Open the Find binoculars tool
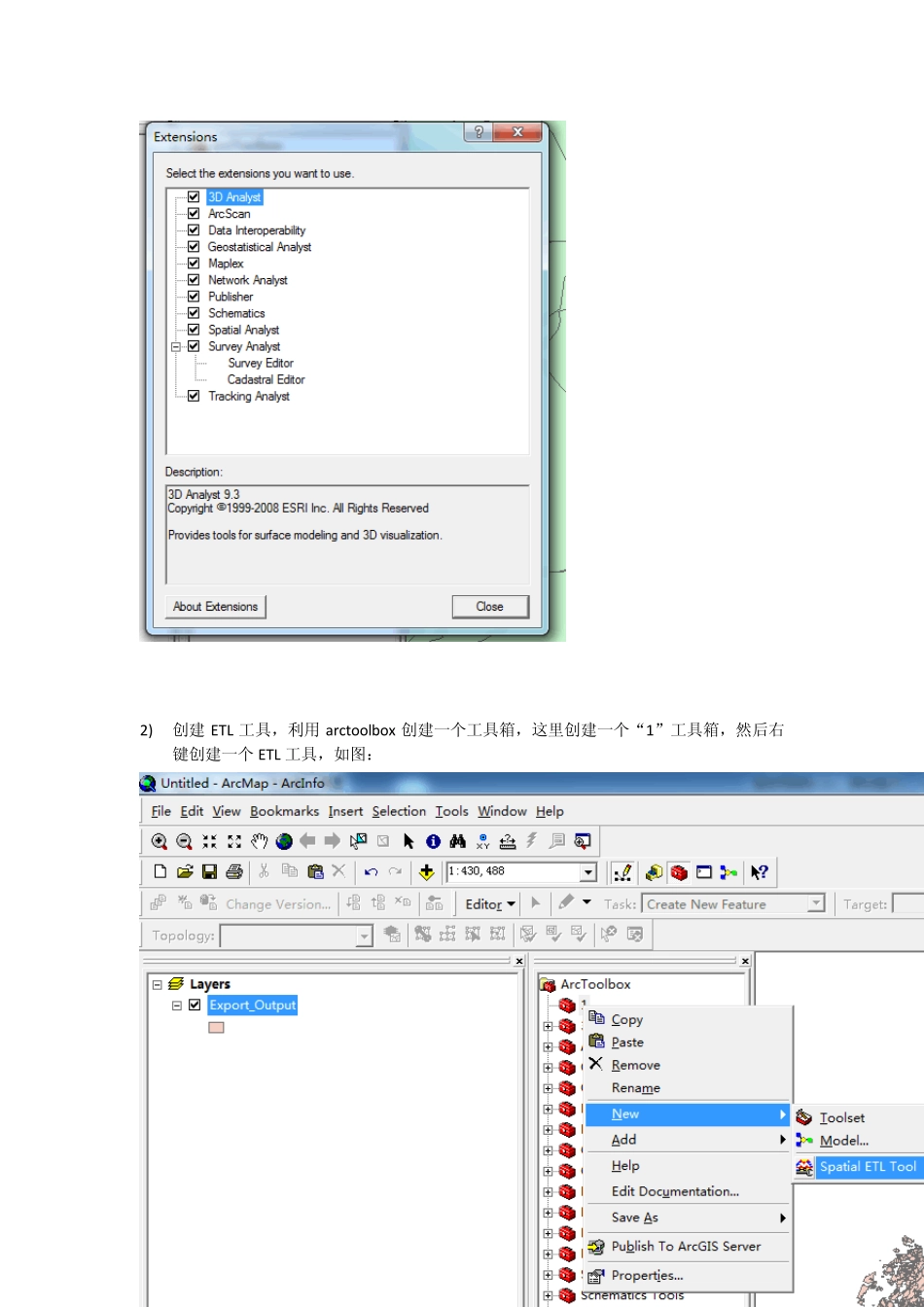The width and height of the screenshot is (924, 1307). tap(458, 841)
